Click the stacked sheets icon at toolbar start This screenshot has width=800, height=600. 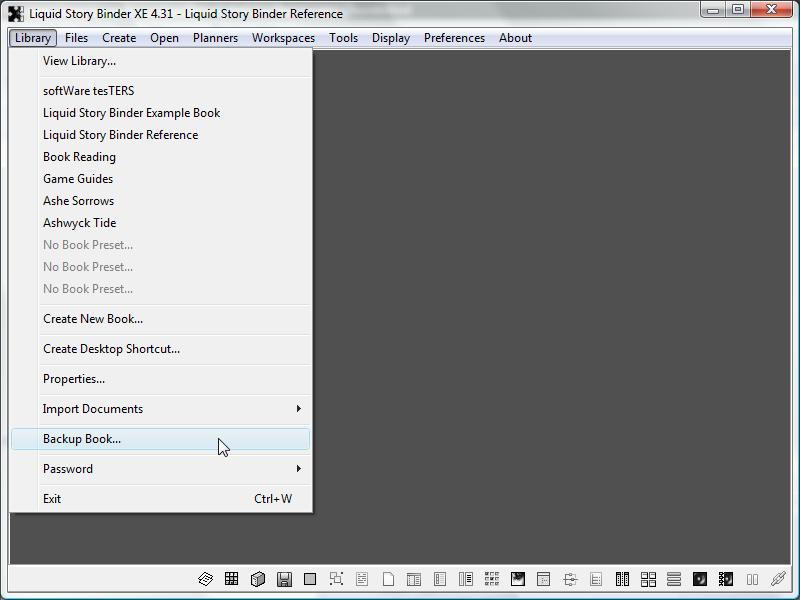coord(206,579)
